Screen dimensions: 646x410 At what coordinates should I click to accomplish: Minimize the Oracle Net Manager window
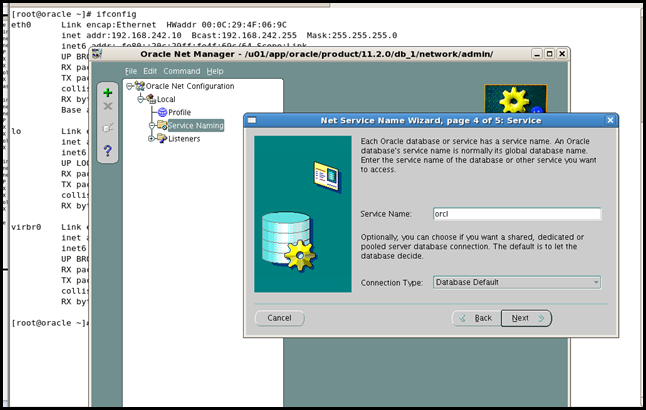tap(536, 54)
